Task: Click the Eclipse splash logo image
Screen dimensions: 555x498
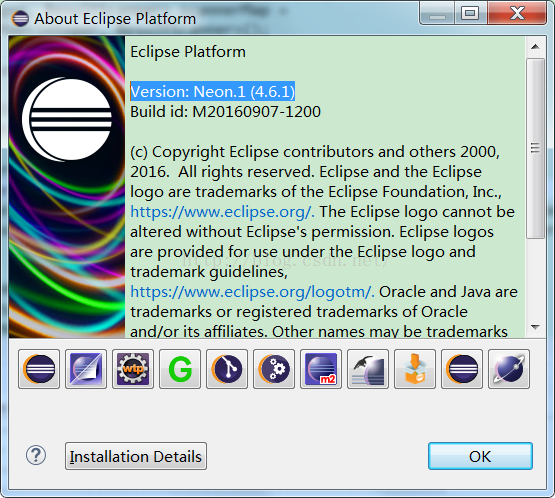Action: (67, 187)
